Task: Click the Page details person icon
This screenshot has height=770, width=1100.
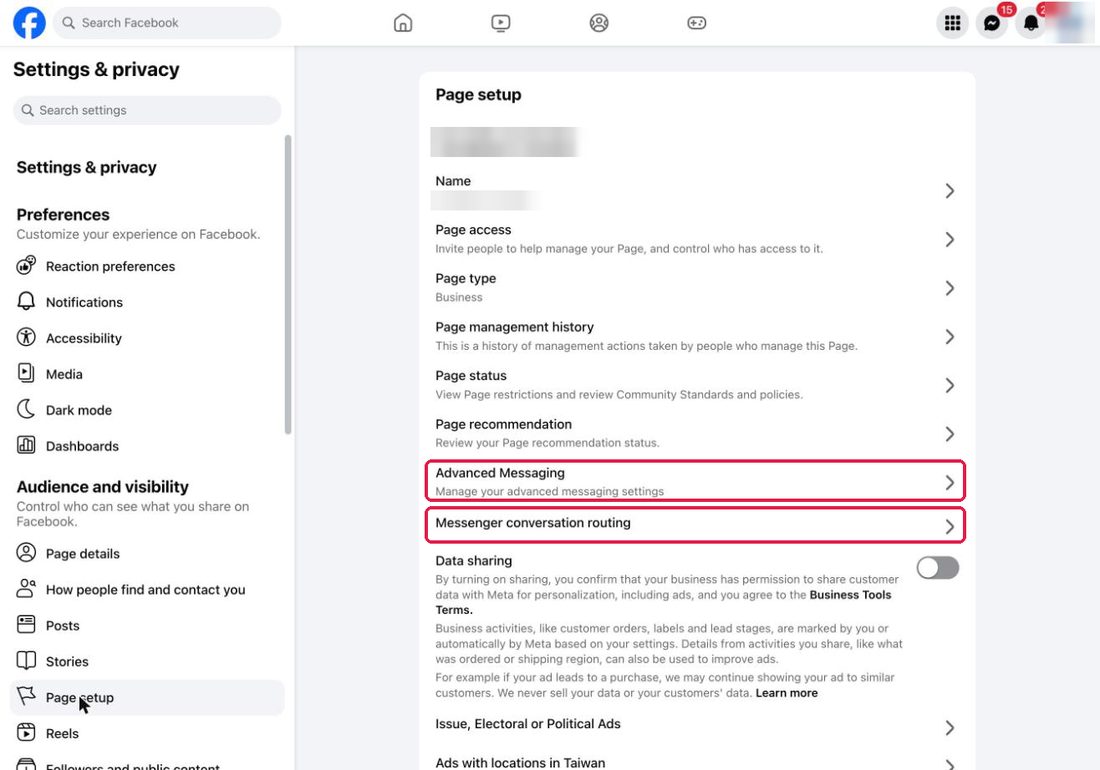Action: (26, 553)
